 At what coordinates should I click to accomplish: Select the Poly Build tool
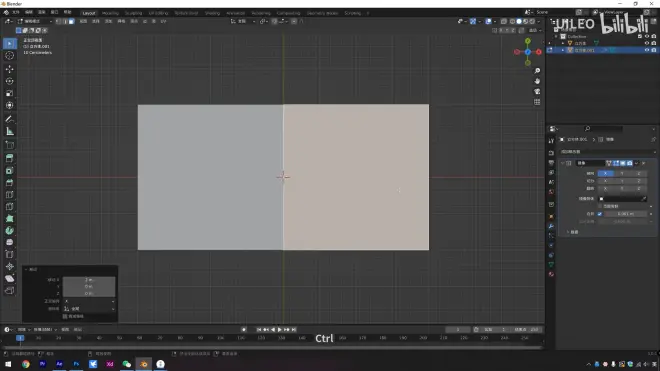point(10,219)
